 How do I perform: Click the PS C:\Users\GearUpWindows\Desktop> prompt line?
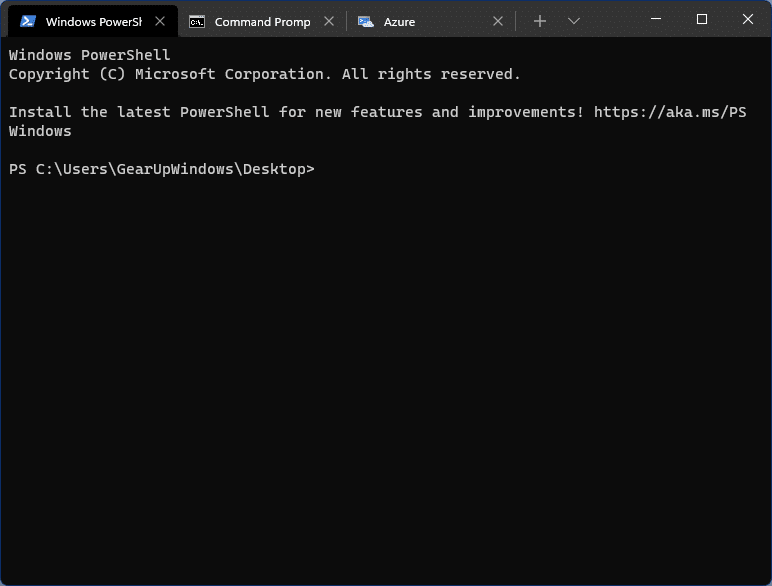tap(162, 169)
